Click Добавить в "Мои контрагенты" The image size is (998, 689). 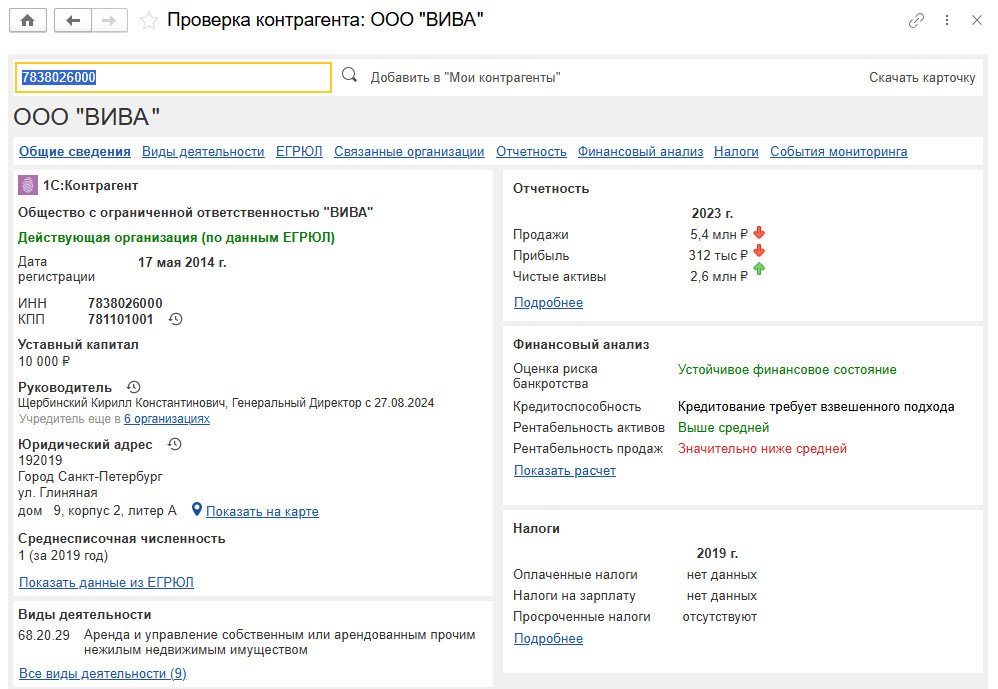tap(465, 77)
